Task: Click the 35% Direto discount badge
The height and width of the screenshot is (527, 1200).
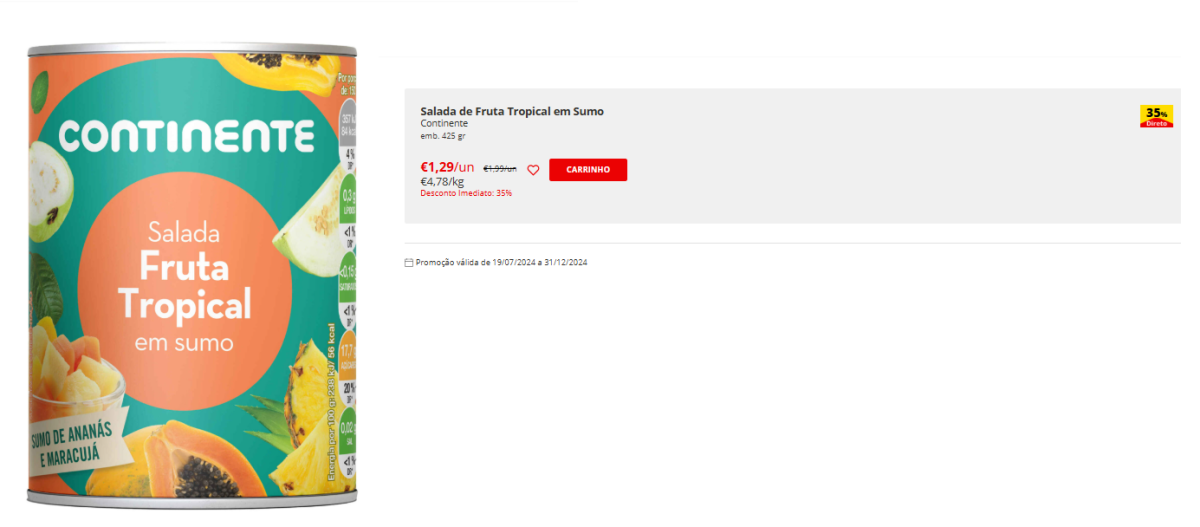Action: pyautogui.click(x=1156, y=116)
